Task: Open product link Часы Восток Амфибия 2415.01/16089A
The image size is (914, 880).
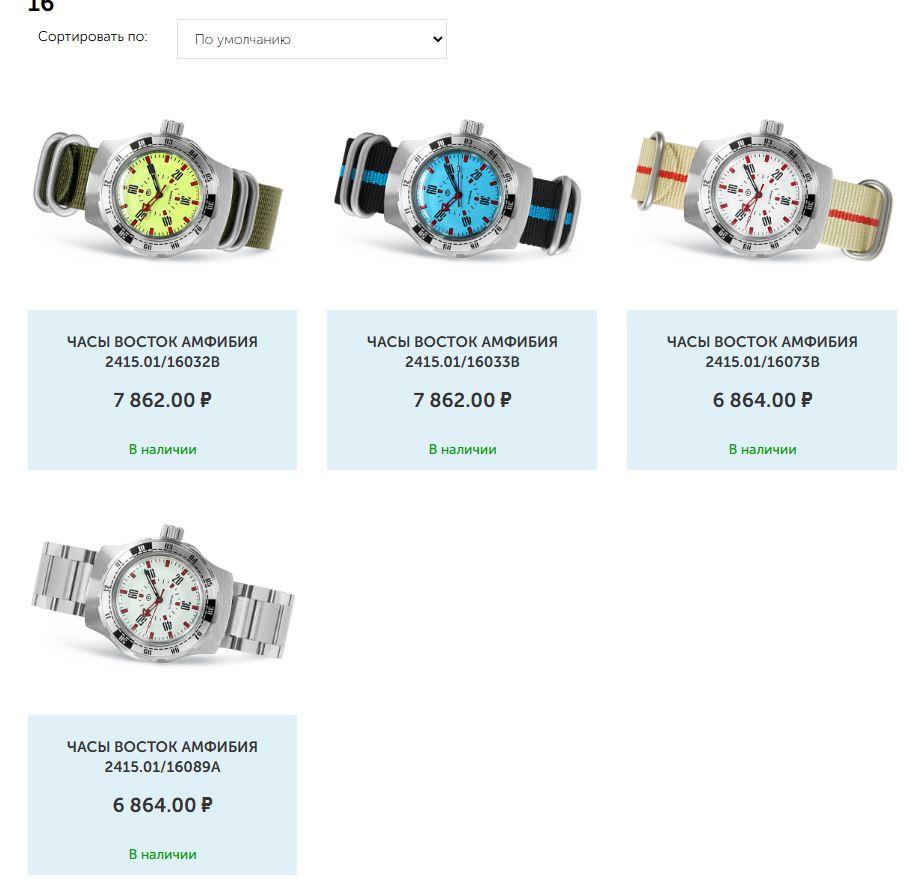Action: pyautogui.click(x=162, y=756)
